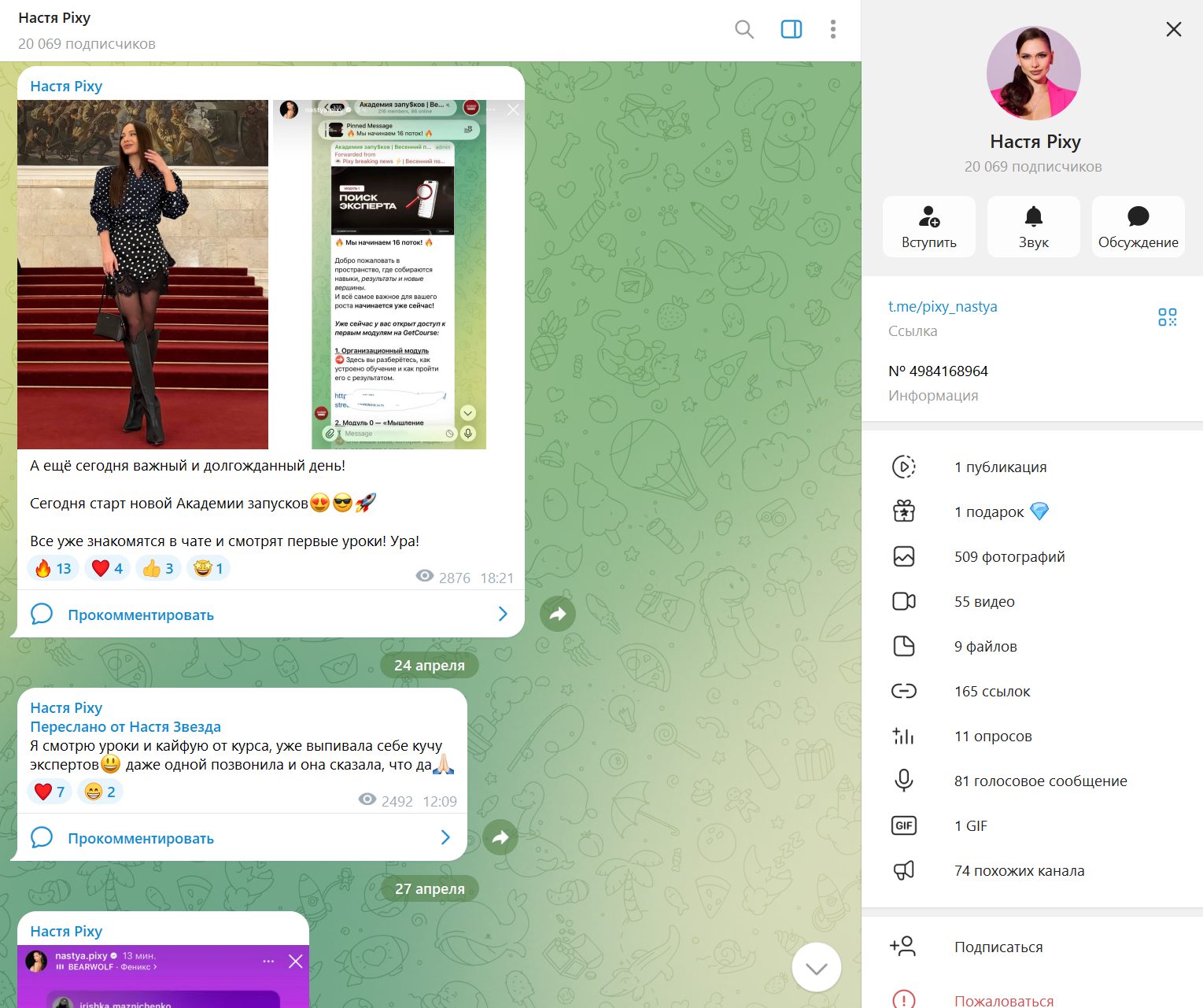1203x1008 pixels.
Task: Click Прокомментировать under the forwarded message
Action: [x=141, y=838]
